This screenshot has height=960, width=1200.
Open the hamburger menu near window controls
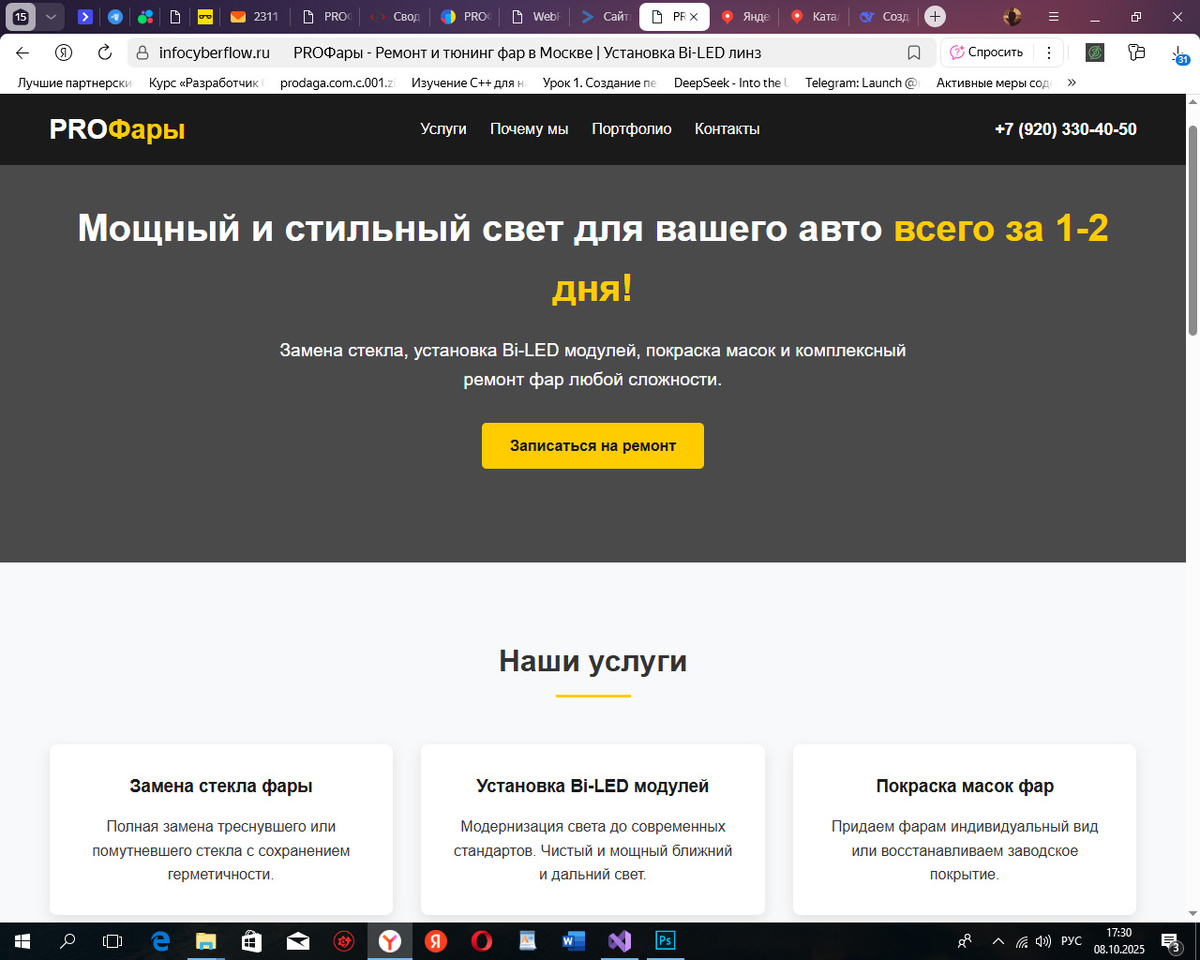tap(1053, 17)
